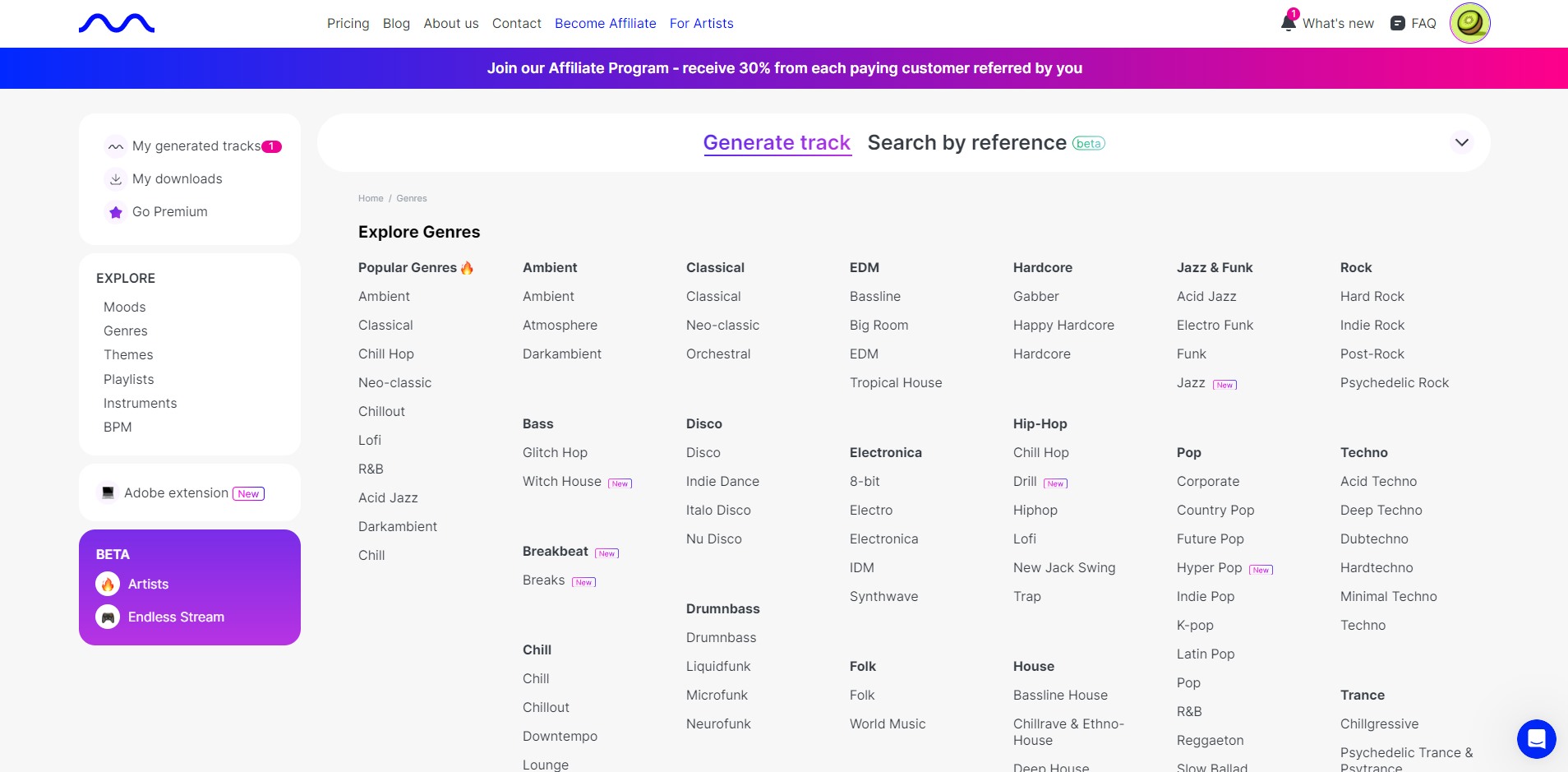
Task: Go to Home in the breadcrumb
Action: point(371,198)
